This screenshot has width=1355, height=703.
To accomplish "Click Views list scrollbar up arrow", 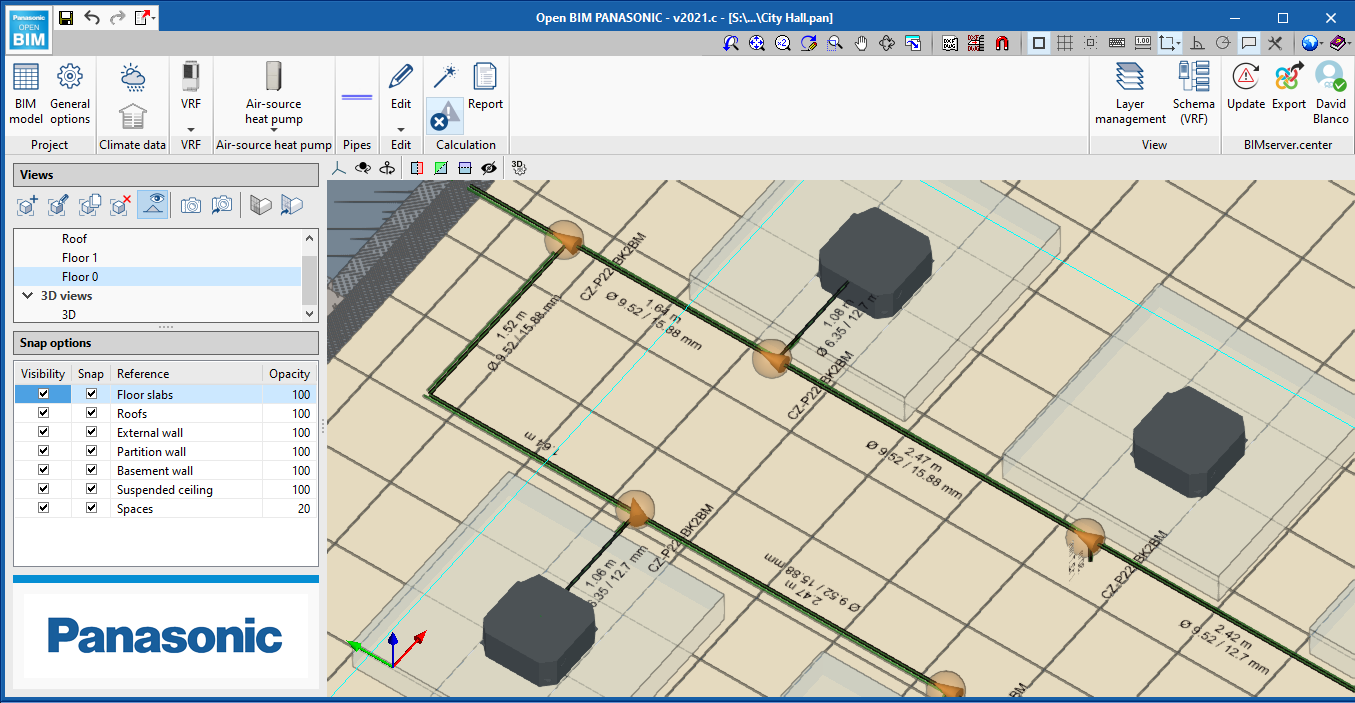I will [310, 237].
